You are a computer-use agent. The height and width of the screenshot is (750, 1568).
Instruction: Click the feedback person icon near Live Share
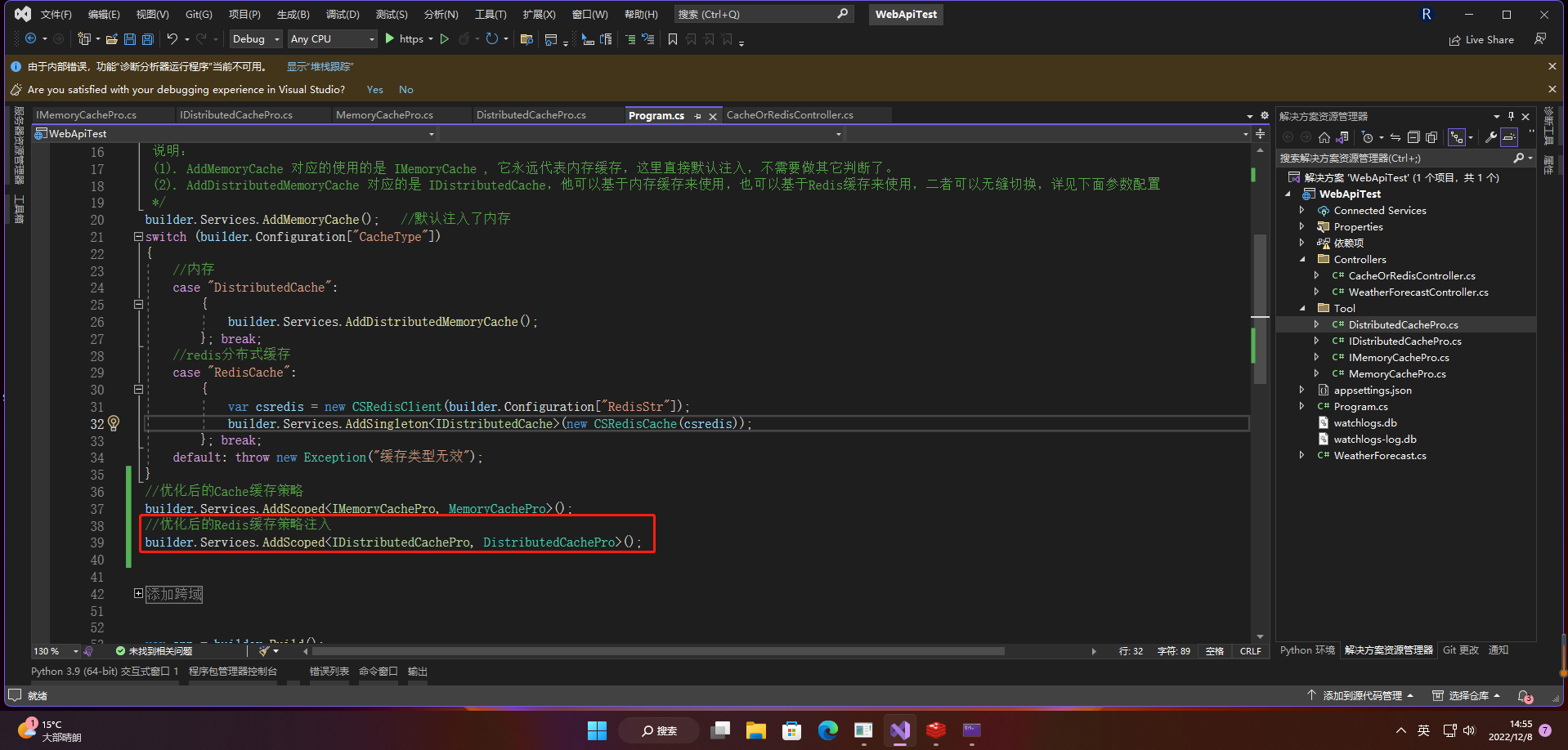point(1540,39)
